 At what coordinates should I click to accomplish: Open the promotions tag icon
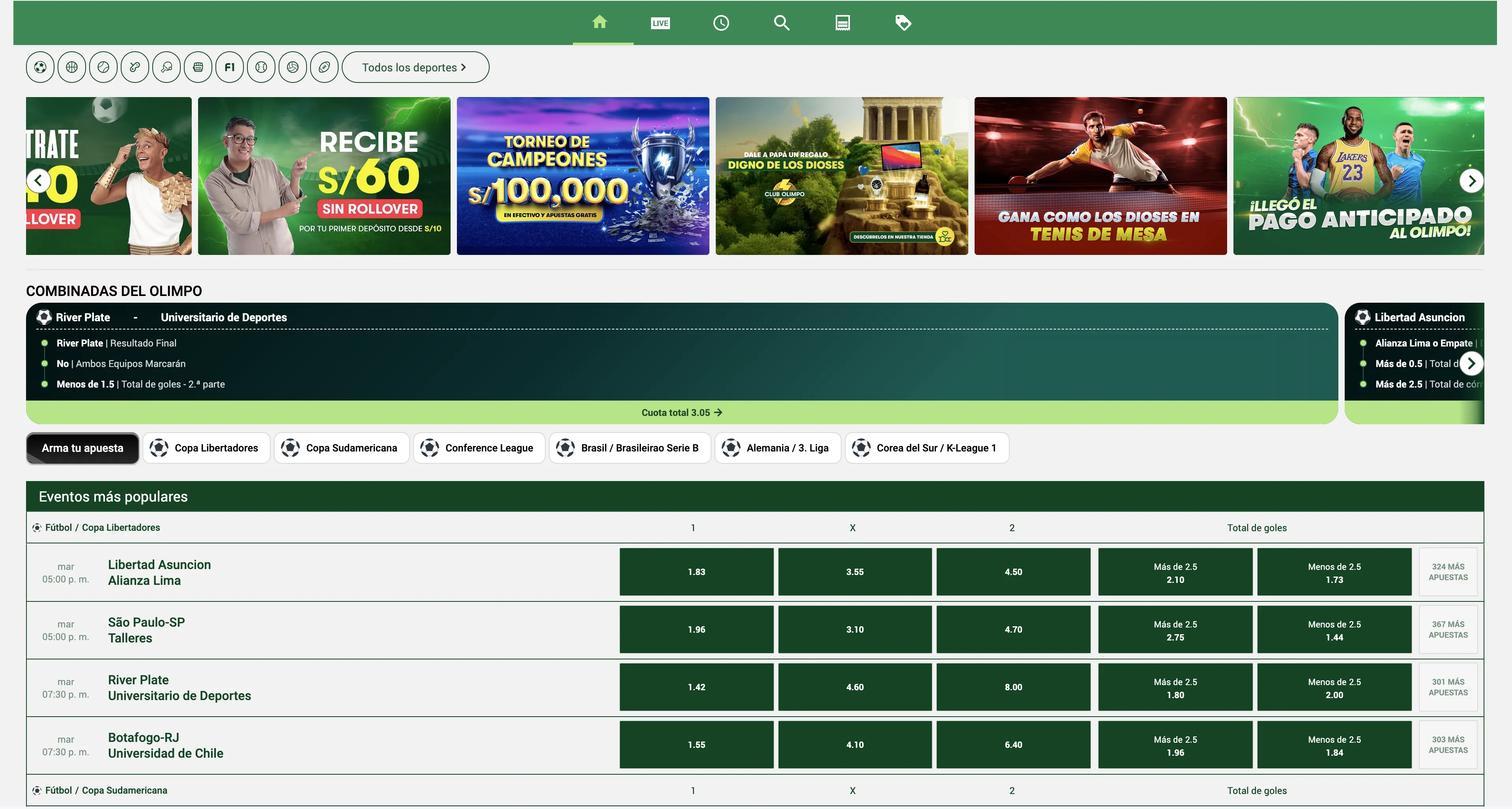903,23
